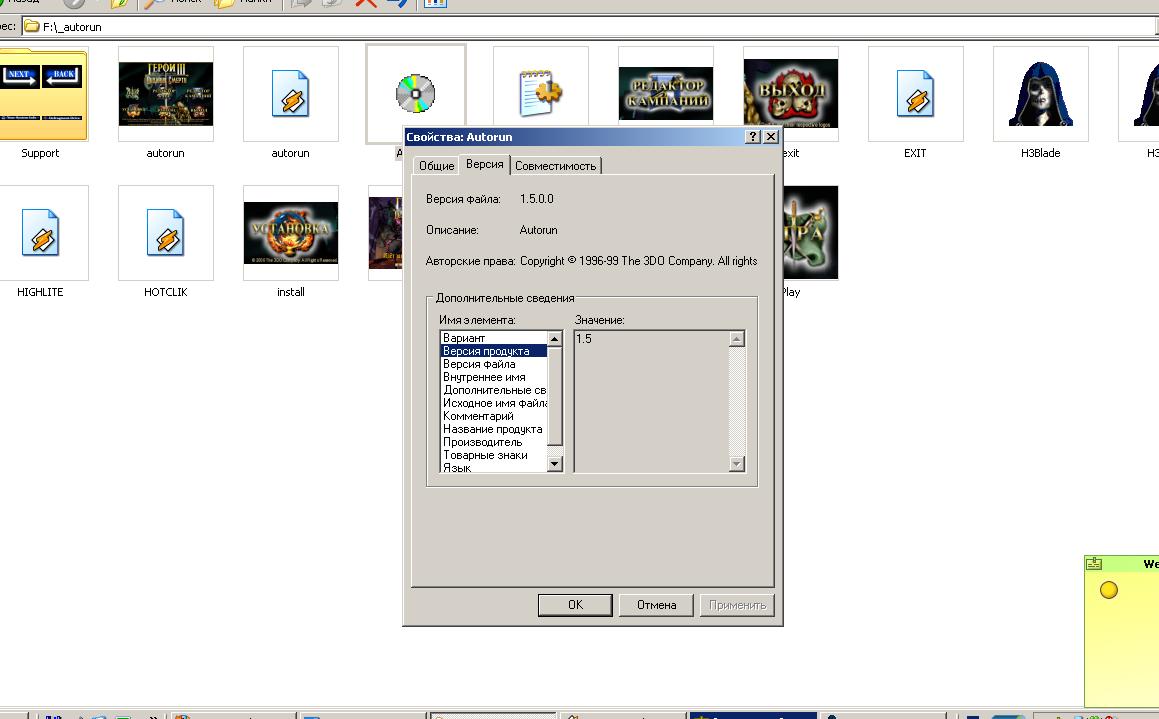Click the HOTCLIK file name label
This screenshot has height=719, width=1159.
[166, 292]
